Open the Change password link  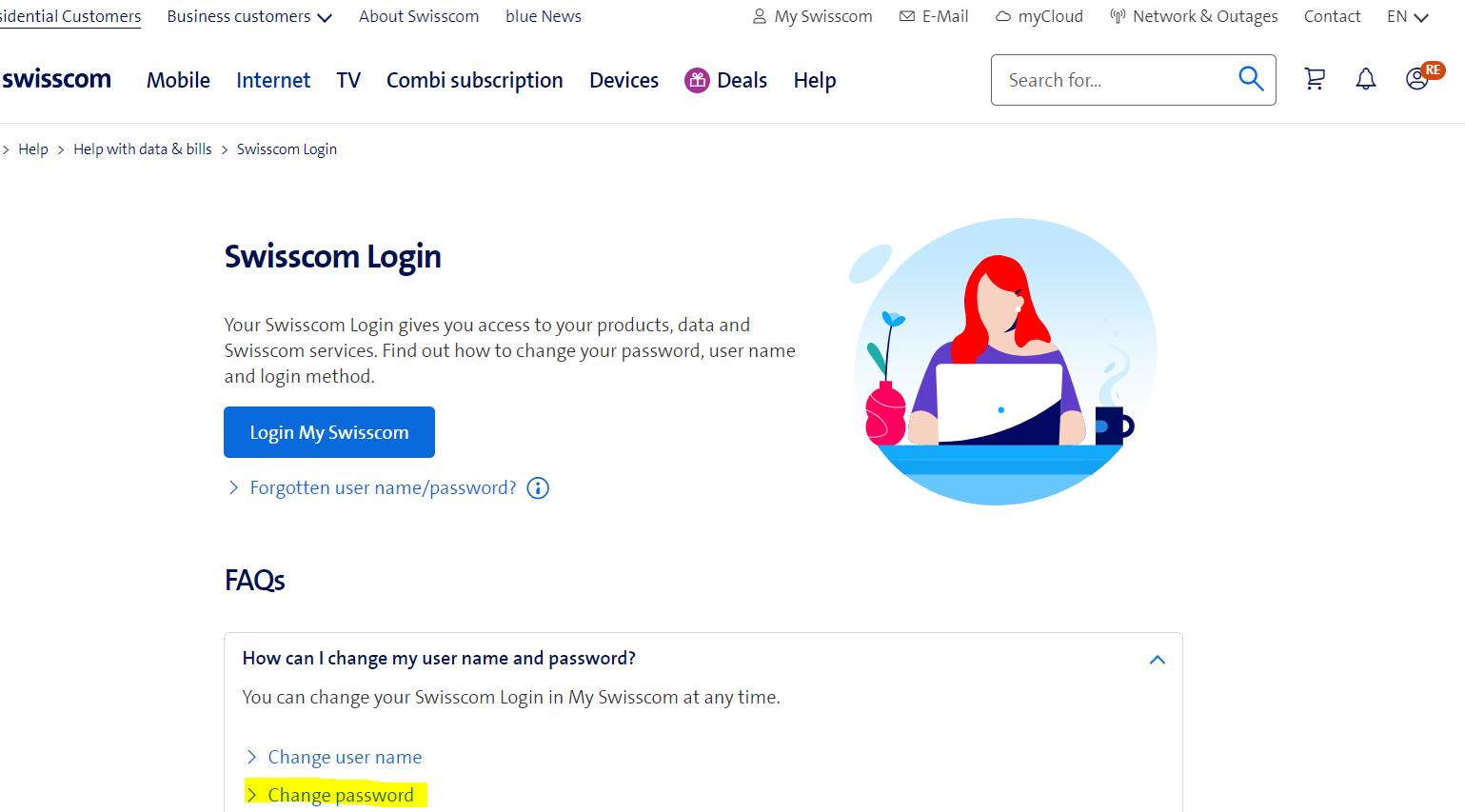click(341, 796)
